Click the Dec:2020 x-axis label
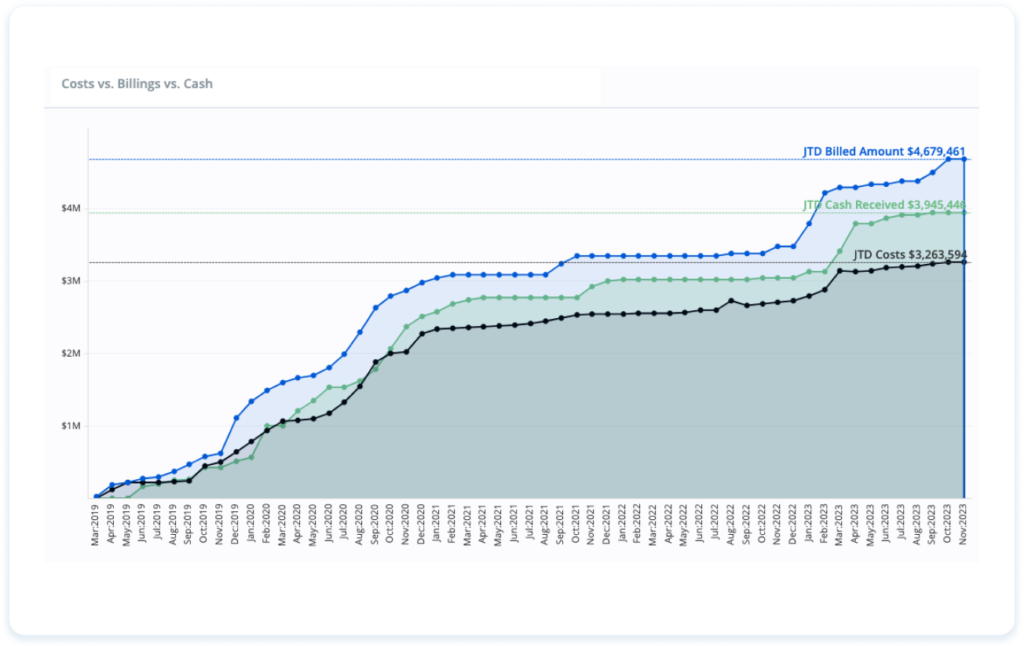1024x648 pixels. point(421,525)
